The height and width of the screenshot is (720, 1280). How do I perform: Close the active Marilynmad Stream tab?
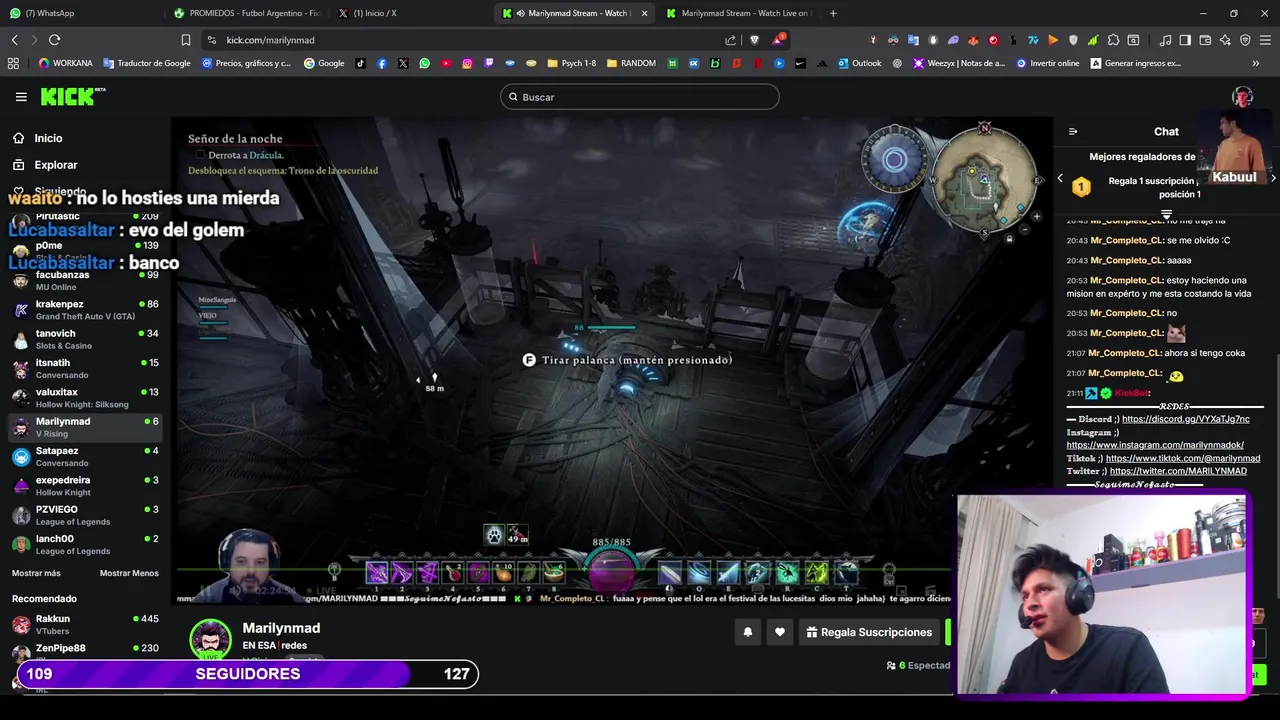644,13
